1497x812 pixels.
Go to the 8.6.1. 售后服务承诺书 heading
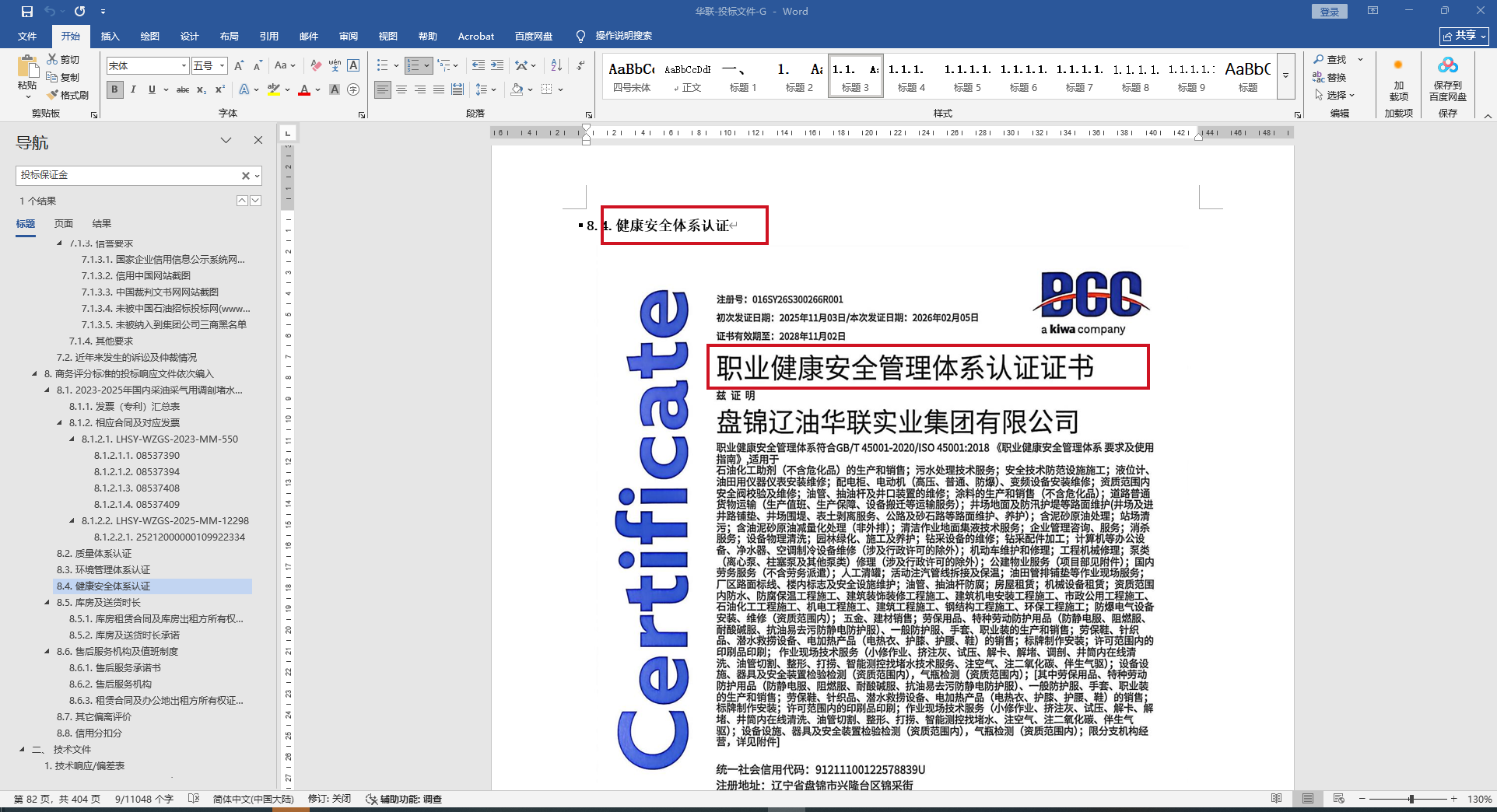[115, 668]
